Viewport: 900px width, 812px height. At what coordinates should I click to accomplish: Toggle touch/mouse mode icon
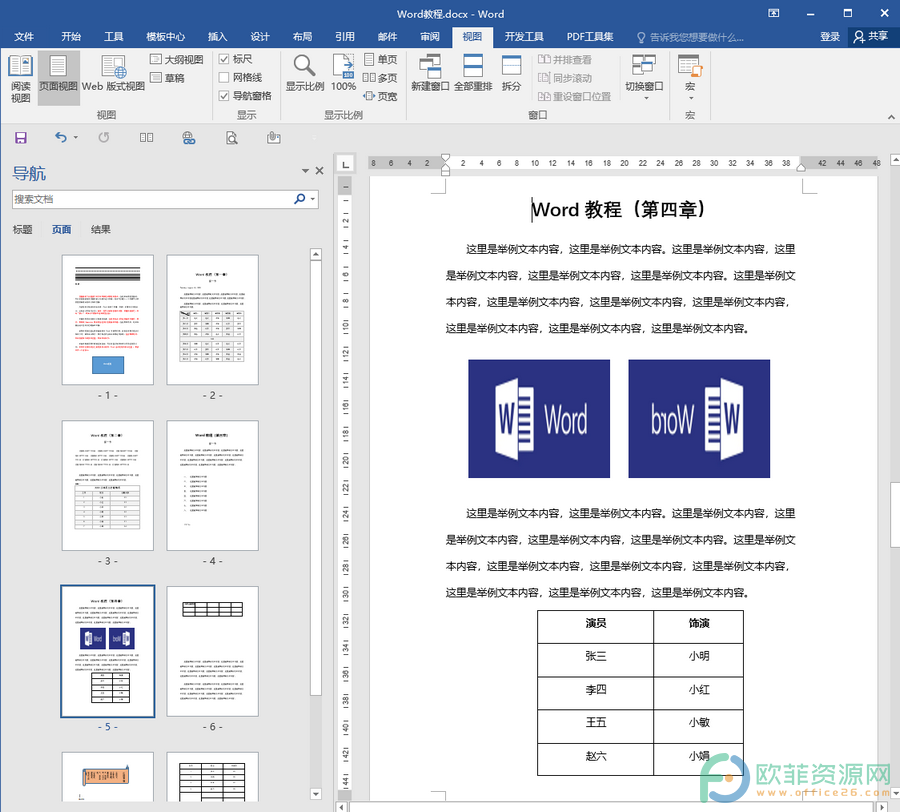pos(274,138)
